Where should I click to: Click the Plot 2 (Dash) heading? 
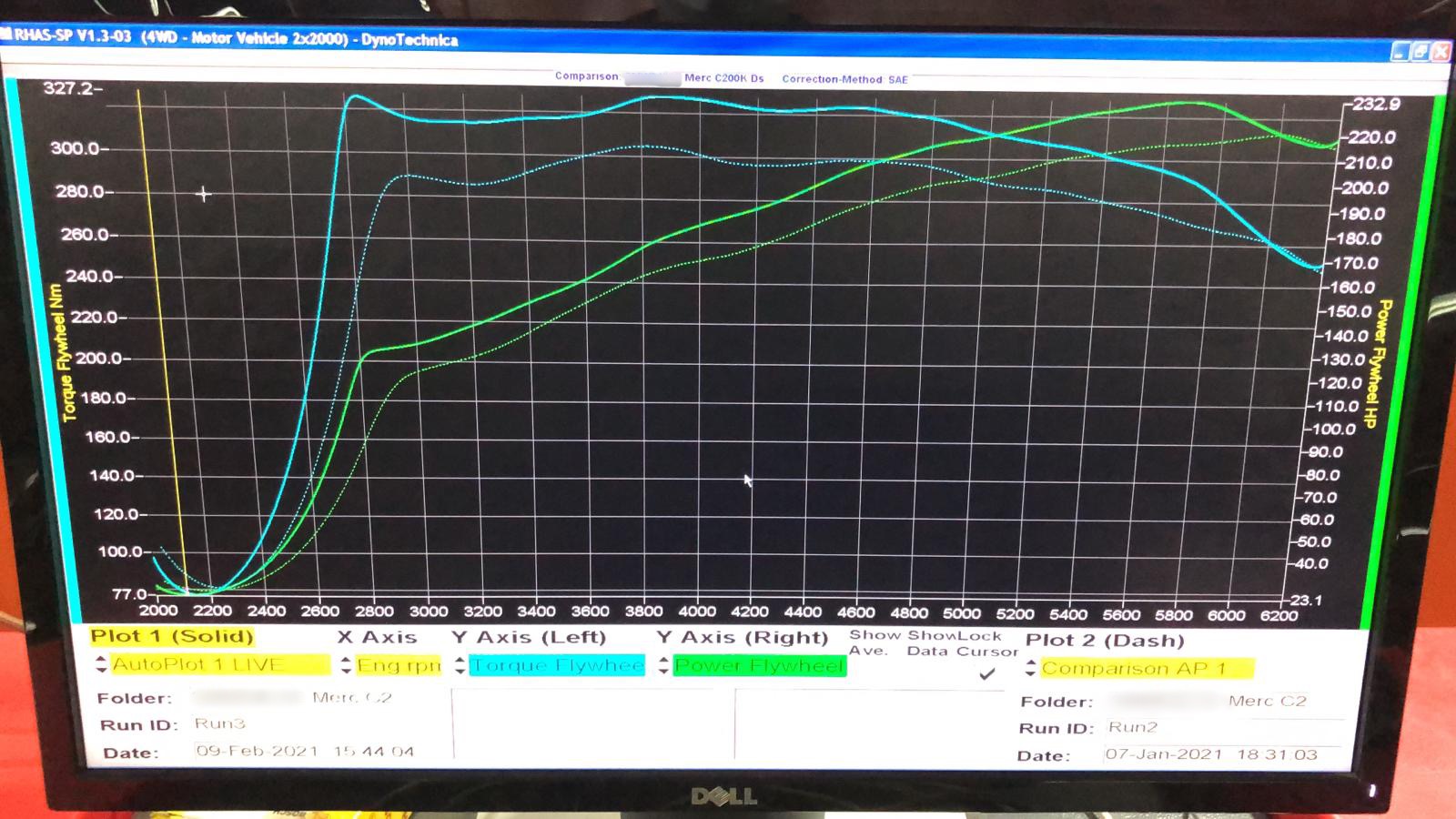(x=1105, y=641)
